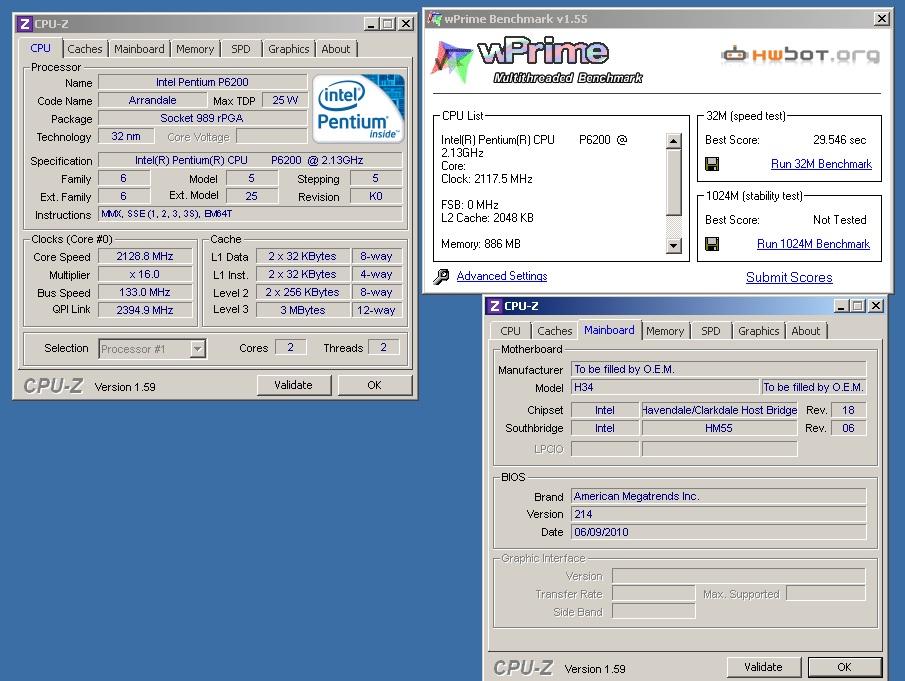Click the Technology value 32 nm
The height and width of the screenshot is (681, 905).
coord(126,136)
